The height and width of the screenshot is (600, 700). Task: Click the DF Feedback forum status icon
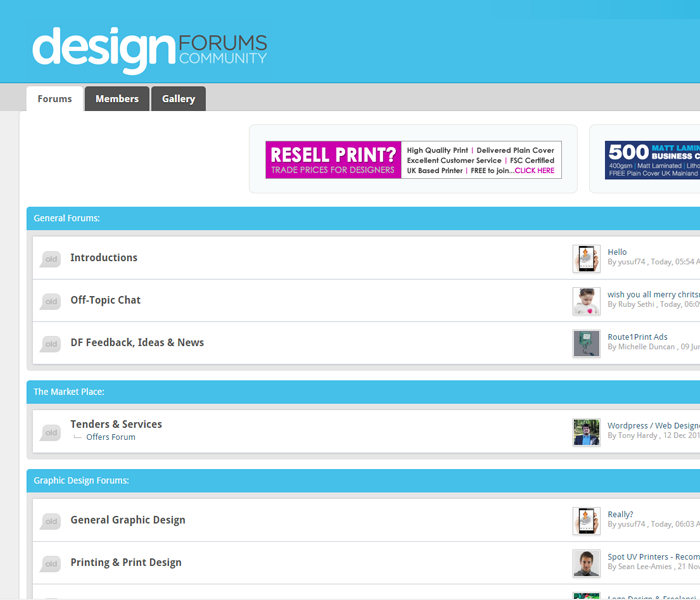tap(50, 344)
